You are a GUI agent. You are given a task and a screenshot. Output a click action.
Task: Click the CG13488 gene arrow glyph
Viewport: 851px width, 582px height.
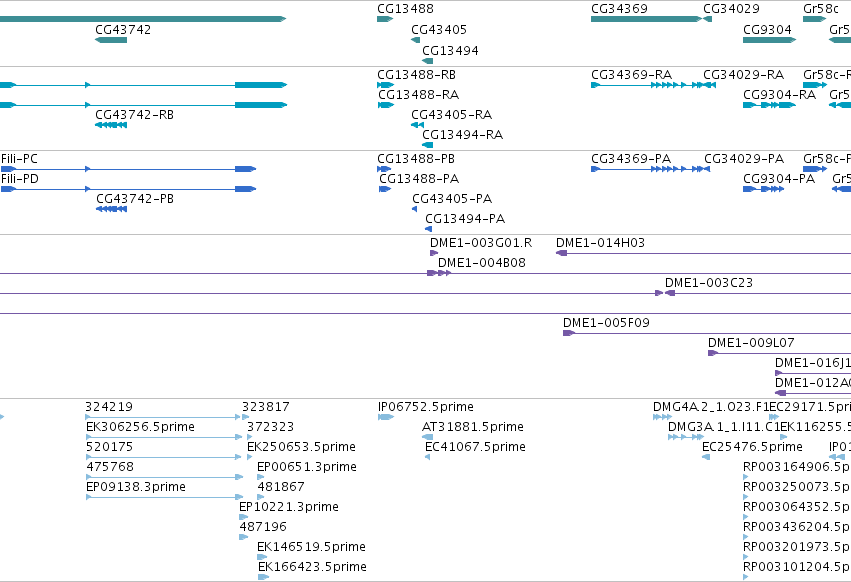point(385,19)
